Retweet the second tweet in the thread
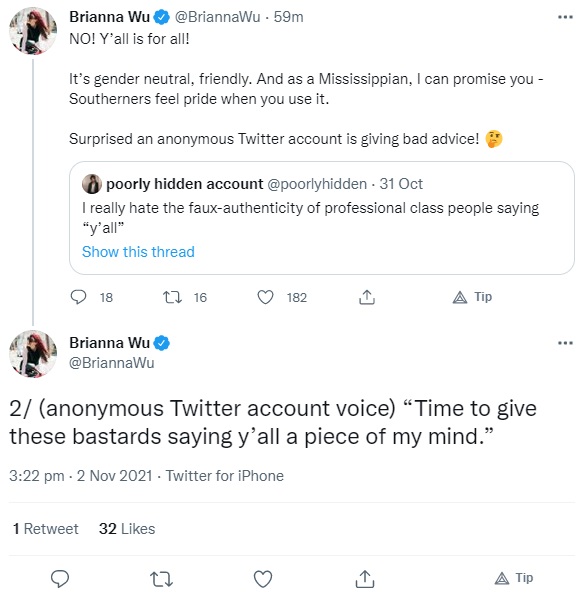 tap(161, 579)
